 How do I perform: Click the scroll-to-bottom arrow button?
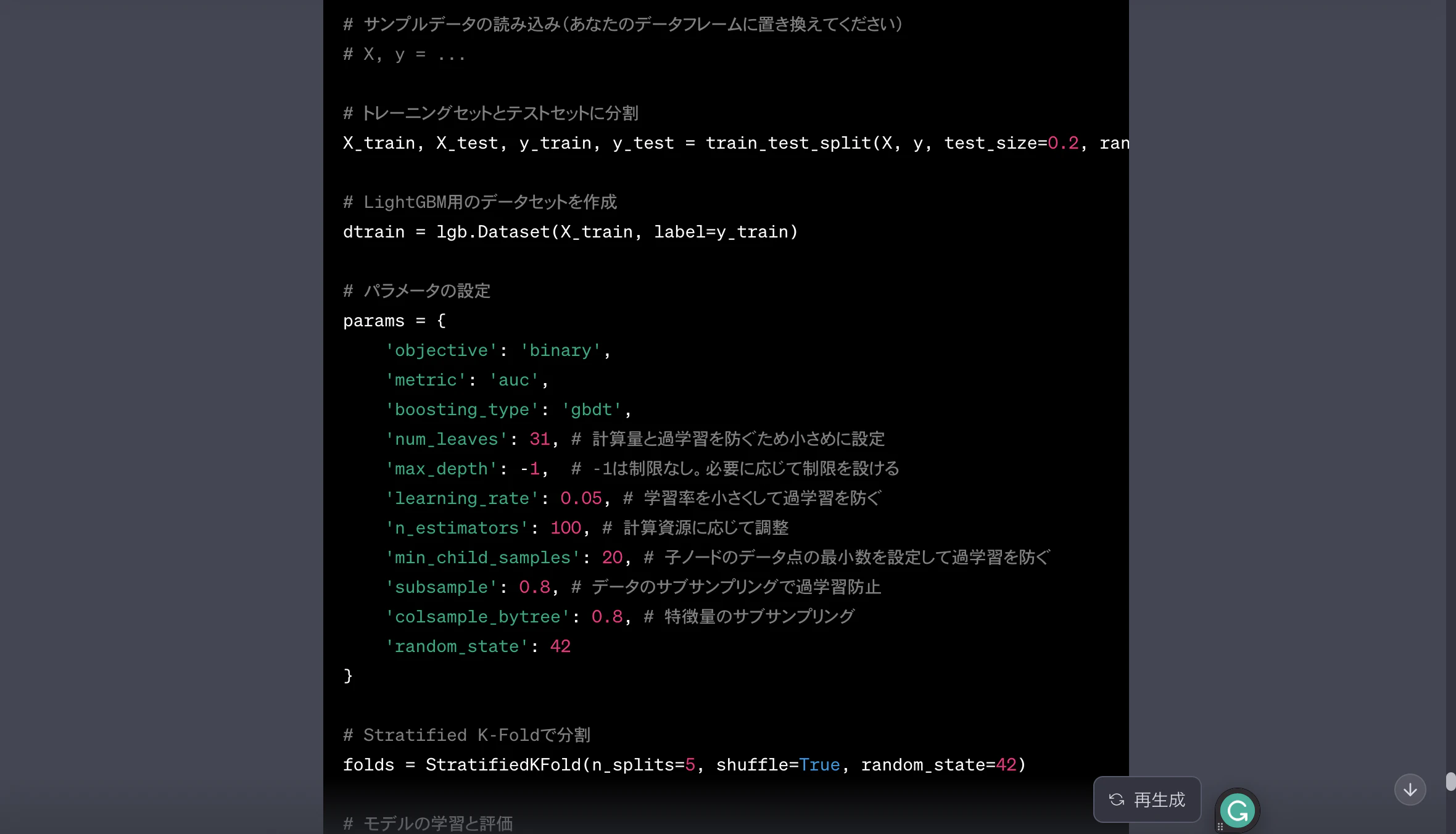tap(1410, 790)
